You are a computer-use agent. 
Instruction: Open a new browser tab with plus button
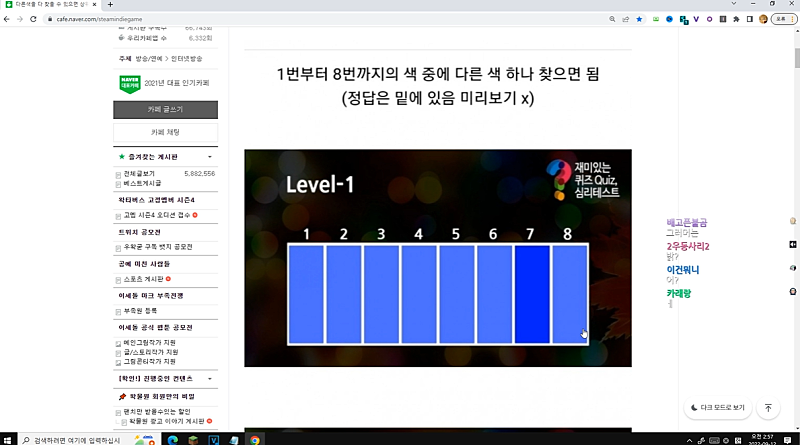[110, 4]
